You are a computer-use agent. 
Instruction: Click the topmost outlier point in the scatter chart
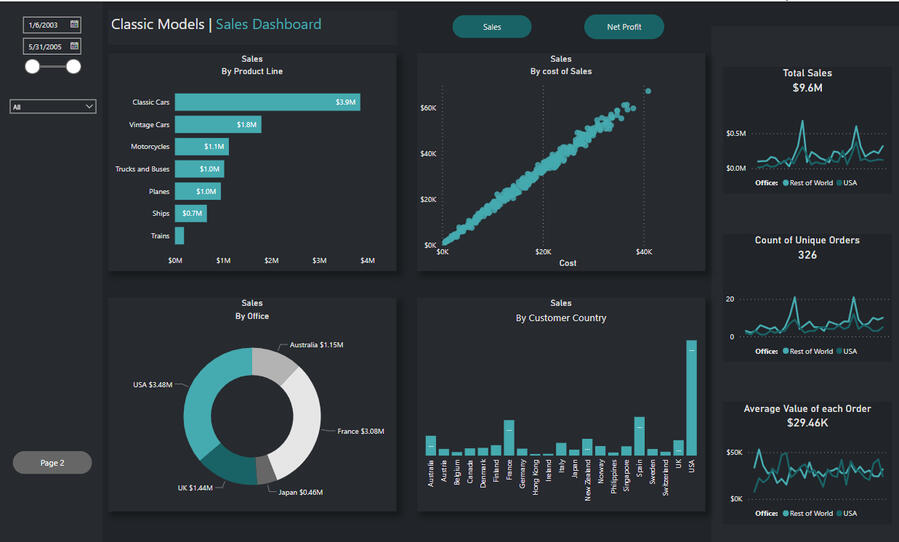tap(648, 91)
